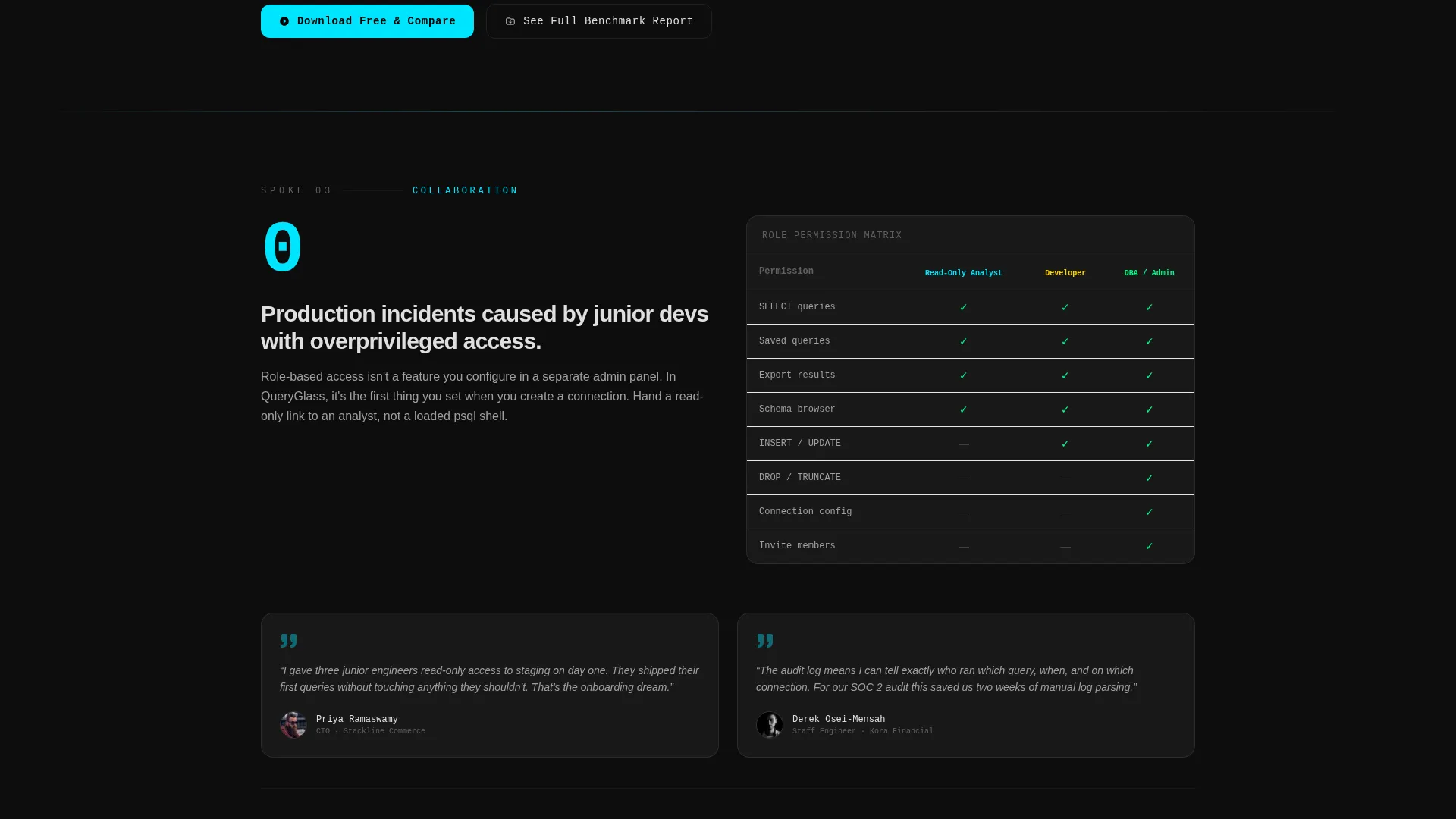Click the Production incidents heading
The height and width of the screenshot is (819, 1456).
click(x=485, y=328)
